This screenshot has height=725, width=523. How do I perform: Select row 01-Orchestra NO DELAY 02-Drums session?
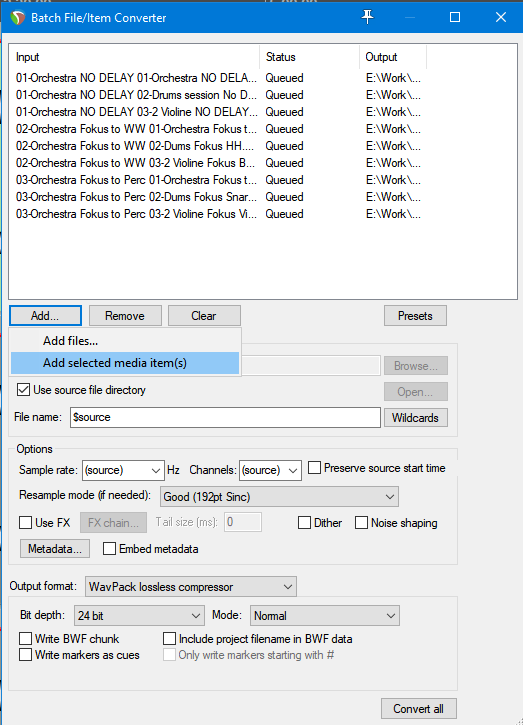(x=218, y=95)
